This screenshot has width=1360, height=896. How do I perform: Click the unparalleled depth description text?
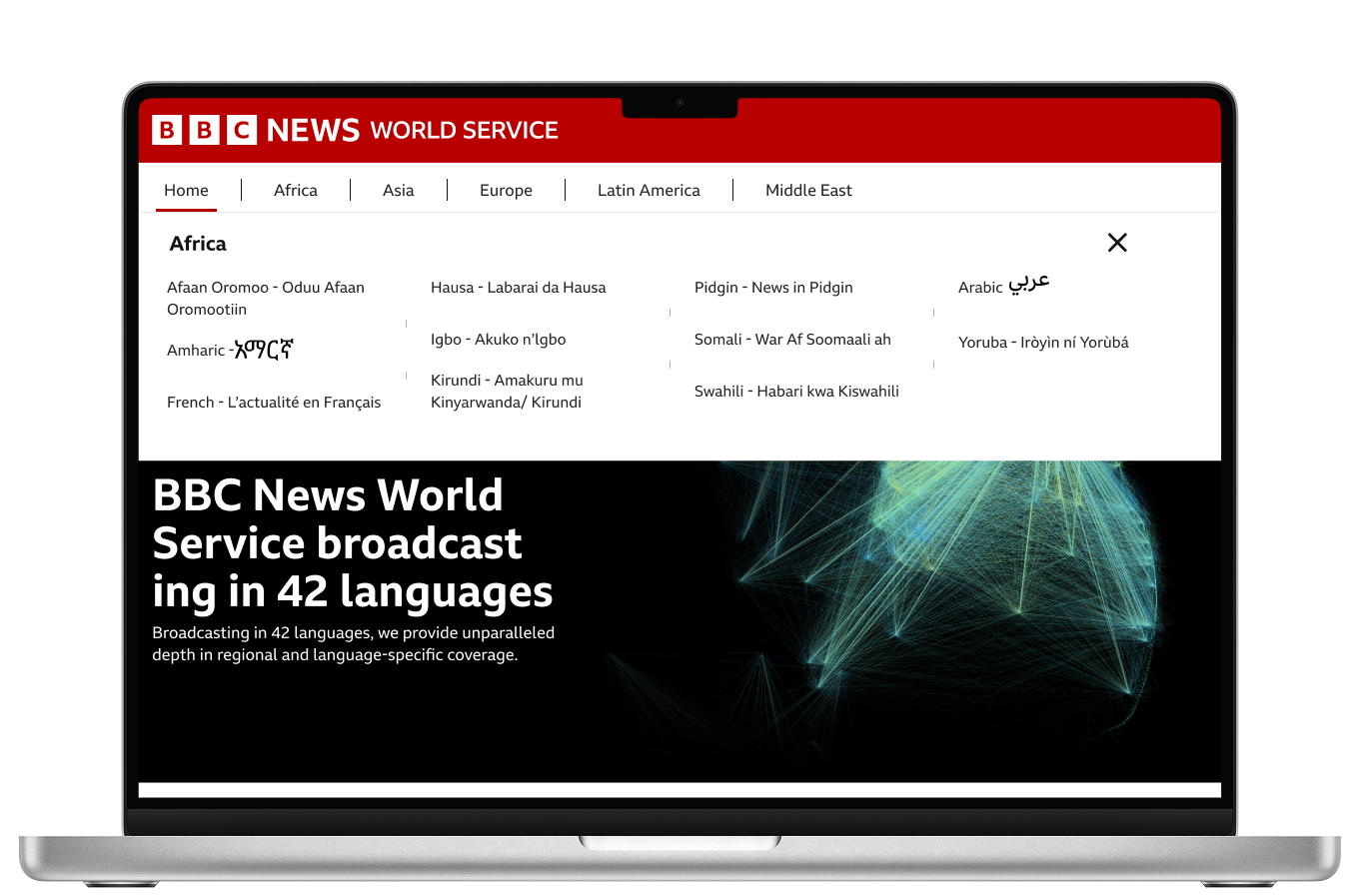pos(353,644)
